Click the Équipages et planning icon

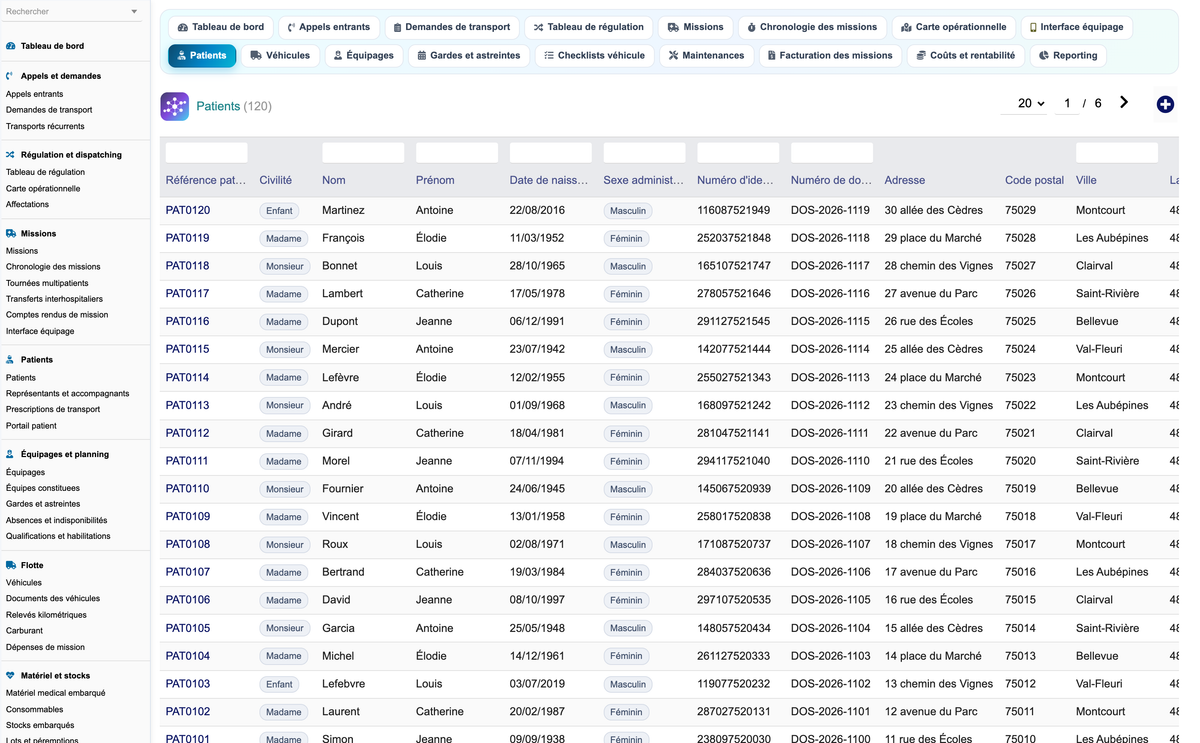click(10, 454)
